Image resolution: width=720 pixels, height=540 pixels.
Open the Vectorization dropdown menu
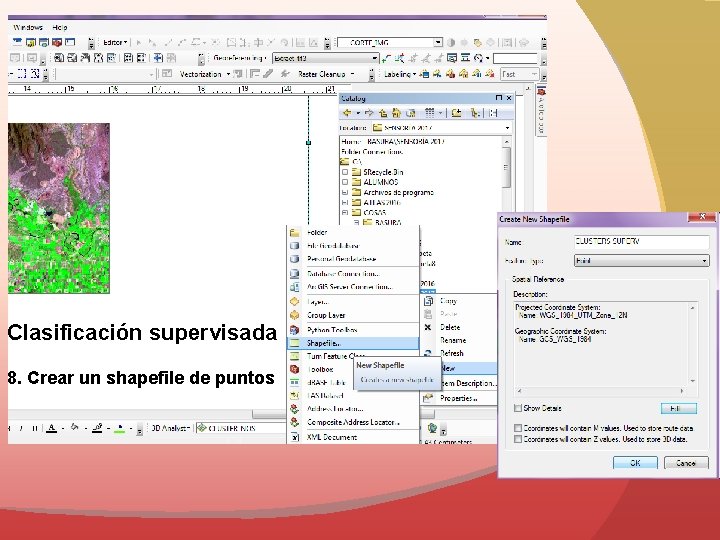[x=204, y=74]
